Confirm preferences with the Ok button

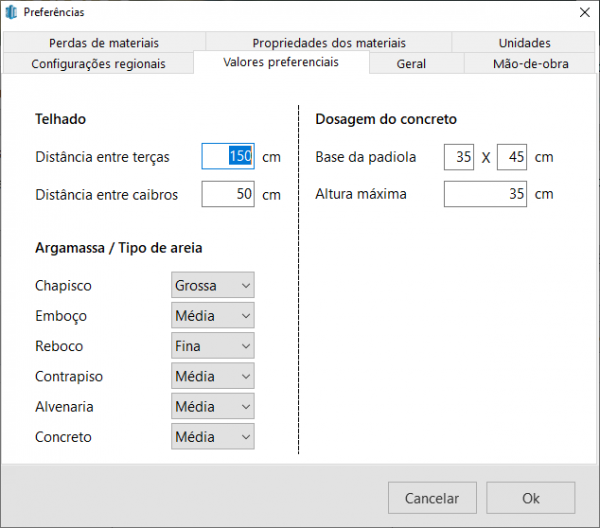coord(530,498)
